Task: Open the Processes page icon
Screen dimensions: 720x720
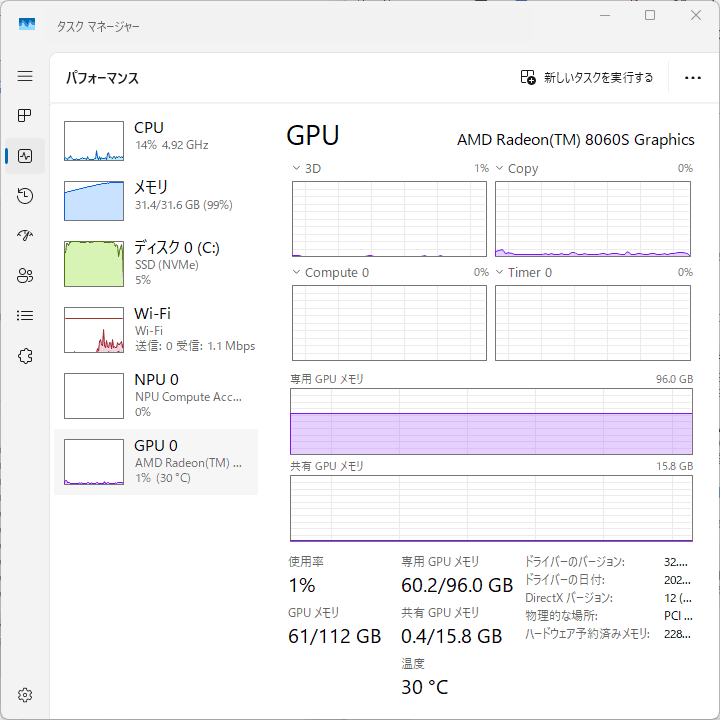Action: tap(25, 116)
